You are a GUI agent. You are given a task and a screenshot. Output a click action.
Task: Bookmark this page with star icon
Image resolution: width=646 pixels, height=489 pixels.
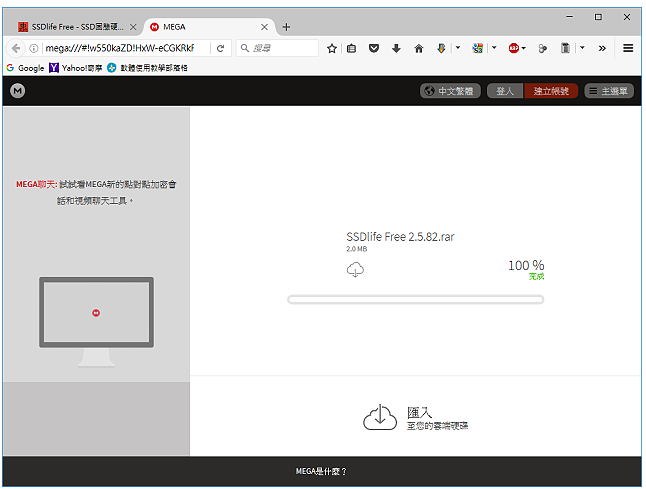(332, 49)
